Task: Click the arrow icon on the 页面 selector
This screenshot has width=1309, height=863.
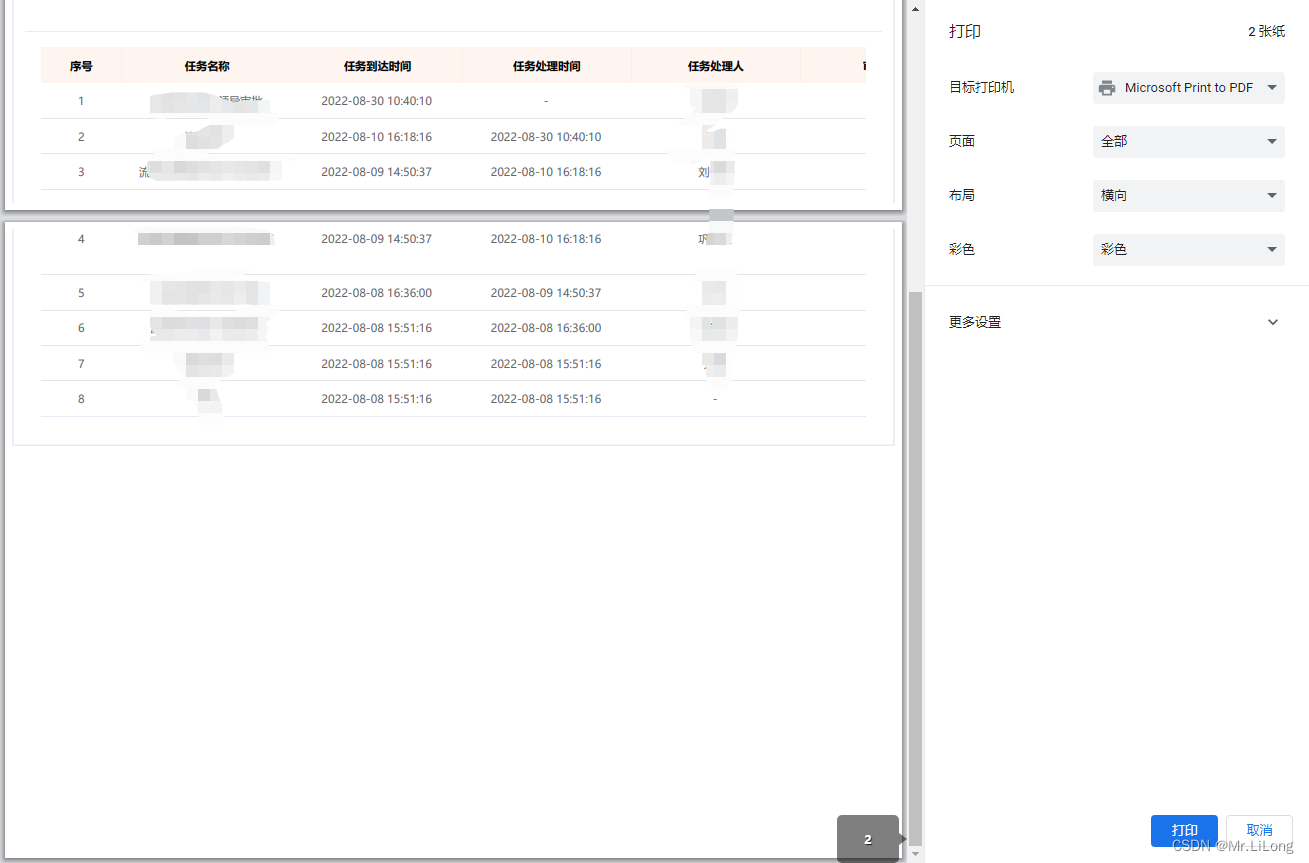Action: click(x=1272, y=141)
